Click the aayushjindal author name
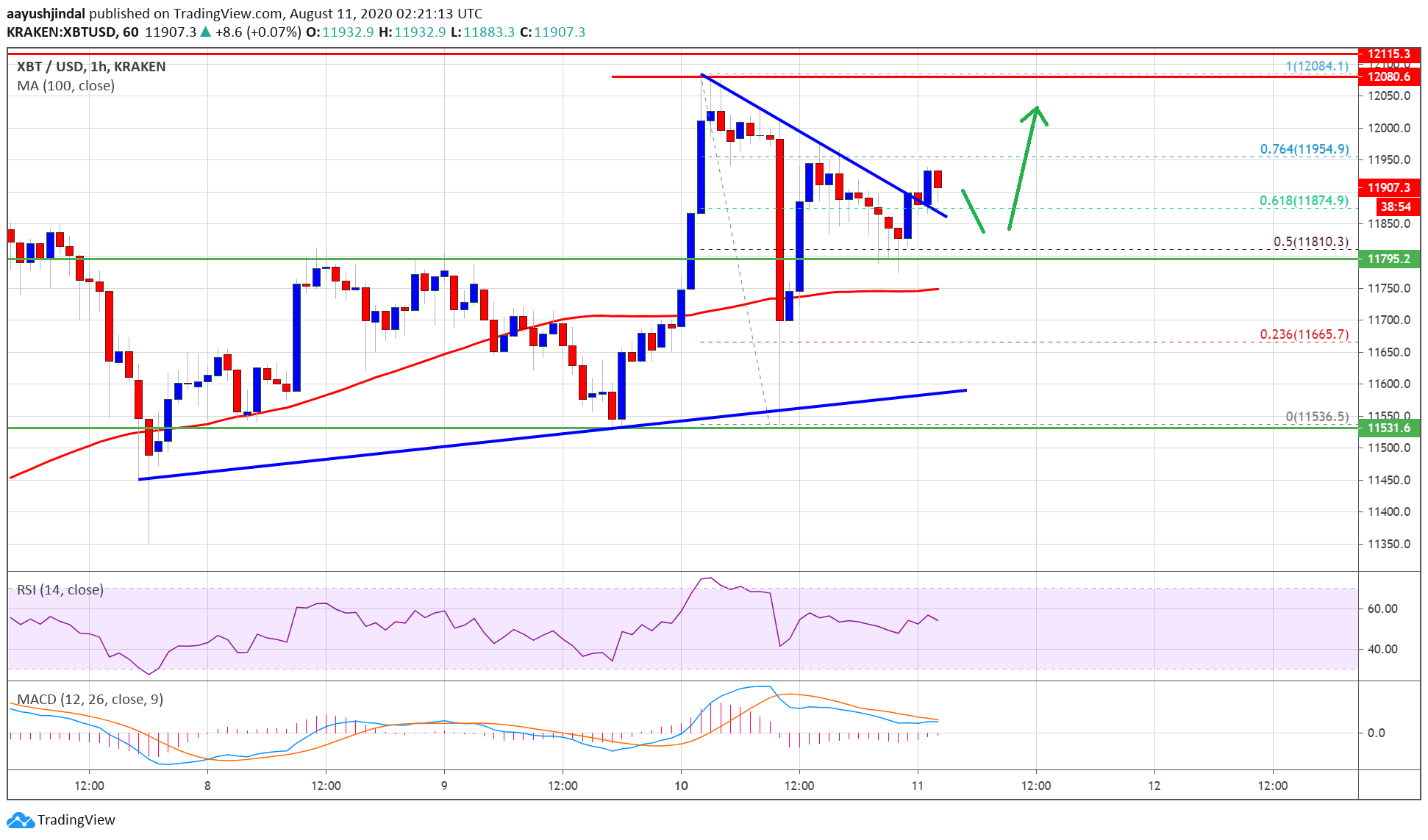The width and height of the screenshot is (1428, 840). [46, 13]
